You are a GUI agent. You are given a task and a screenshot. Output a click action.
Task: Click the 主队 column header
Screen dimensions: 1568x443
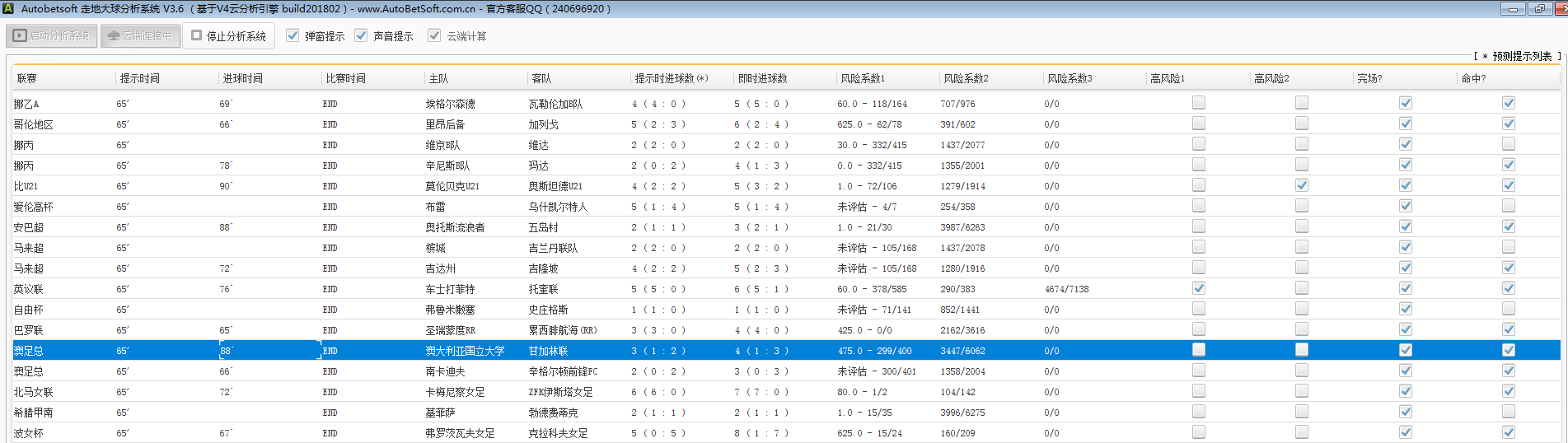click(438, 78)
